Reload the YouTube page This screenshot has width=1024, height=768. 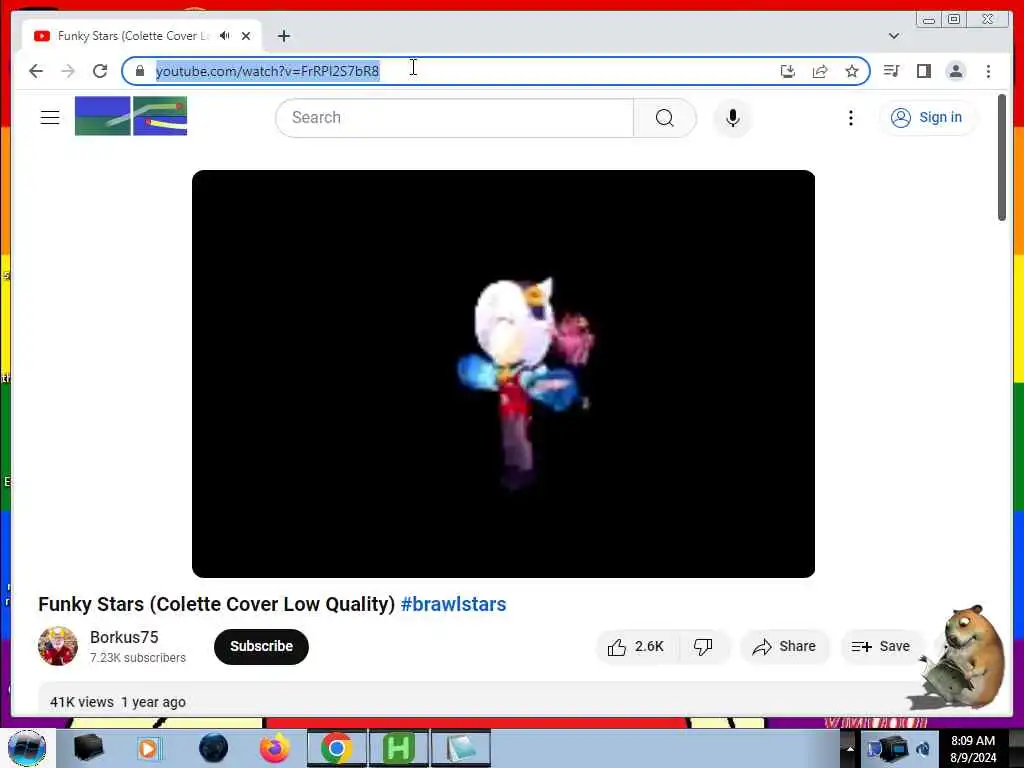(x=100, y=71)
